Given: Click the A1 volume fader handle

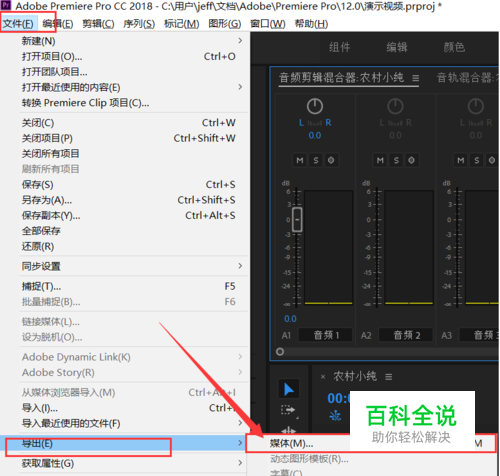Looking at the screenshot, I should (x=297, y=220).
